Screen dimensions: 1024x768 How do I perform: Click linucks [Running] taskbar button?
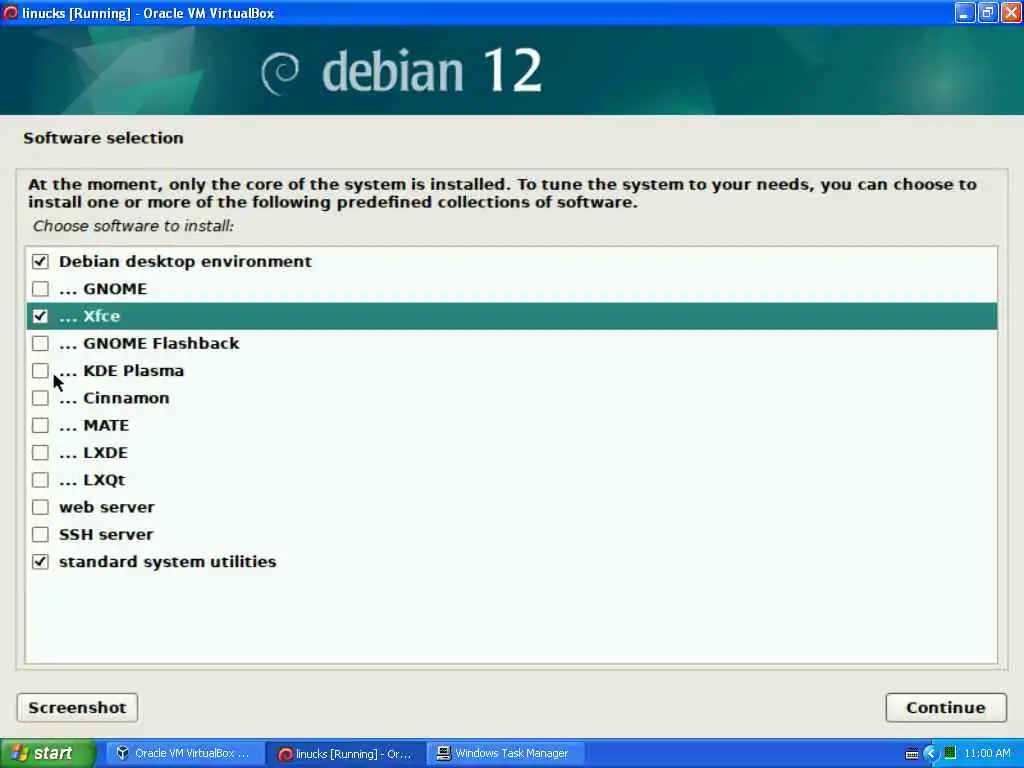pos(346,754)
